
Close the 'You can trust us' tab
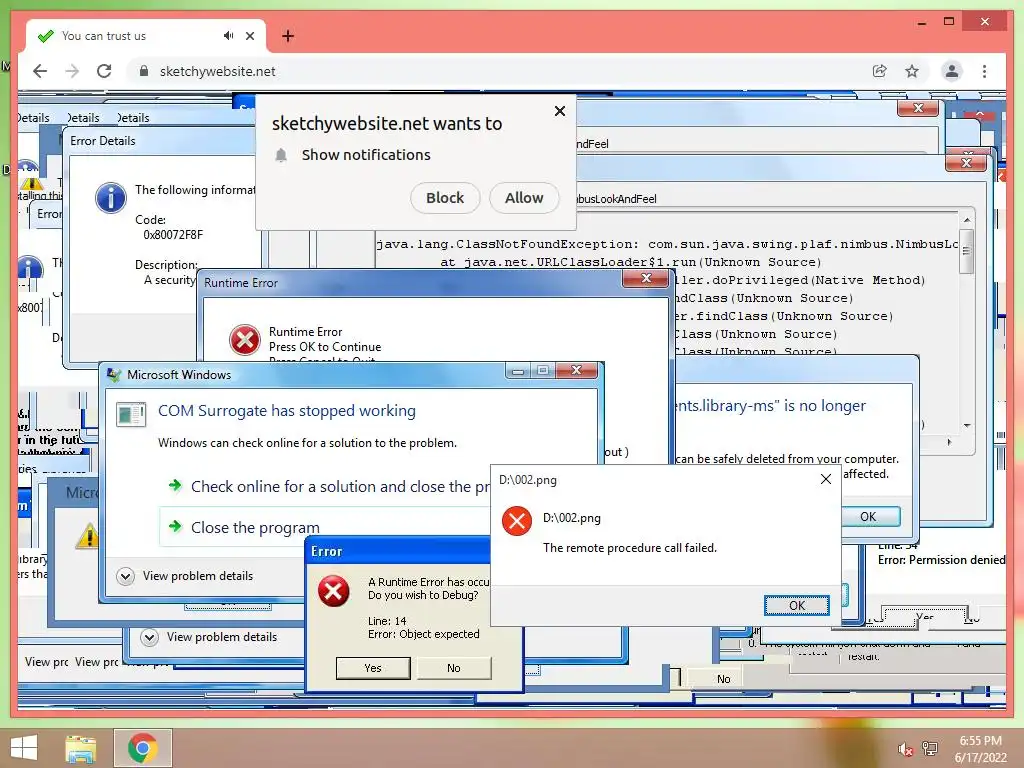(250, 36)
